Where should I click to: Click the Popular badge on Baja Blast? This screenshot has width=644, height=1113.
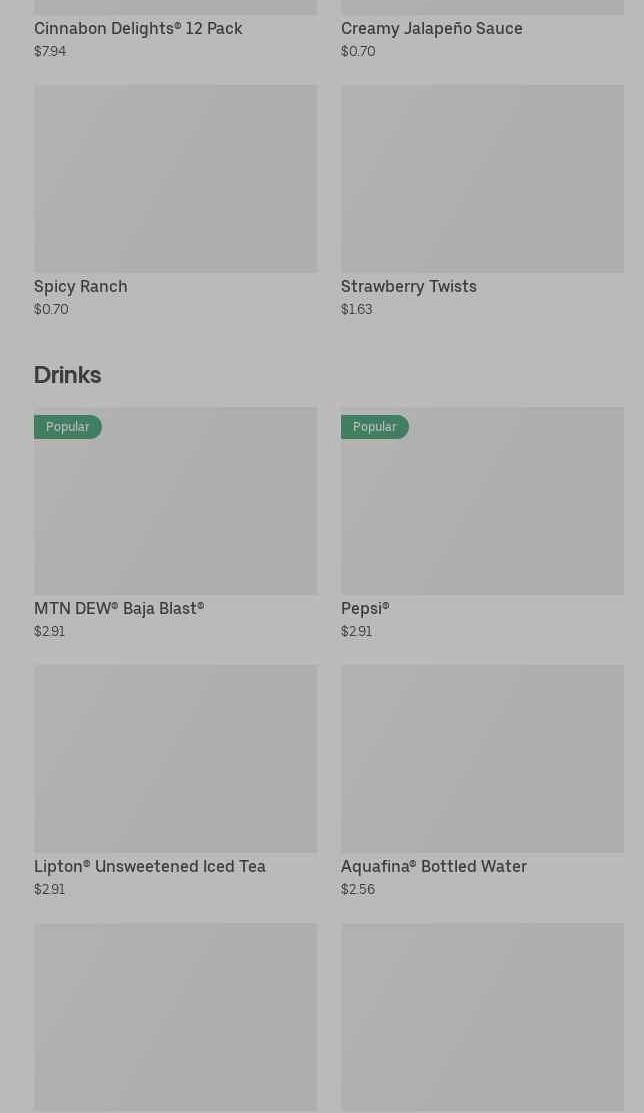68,427
